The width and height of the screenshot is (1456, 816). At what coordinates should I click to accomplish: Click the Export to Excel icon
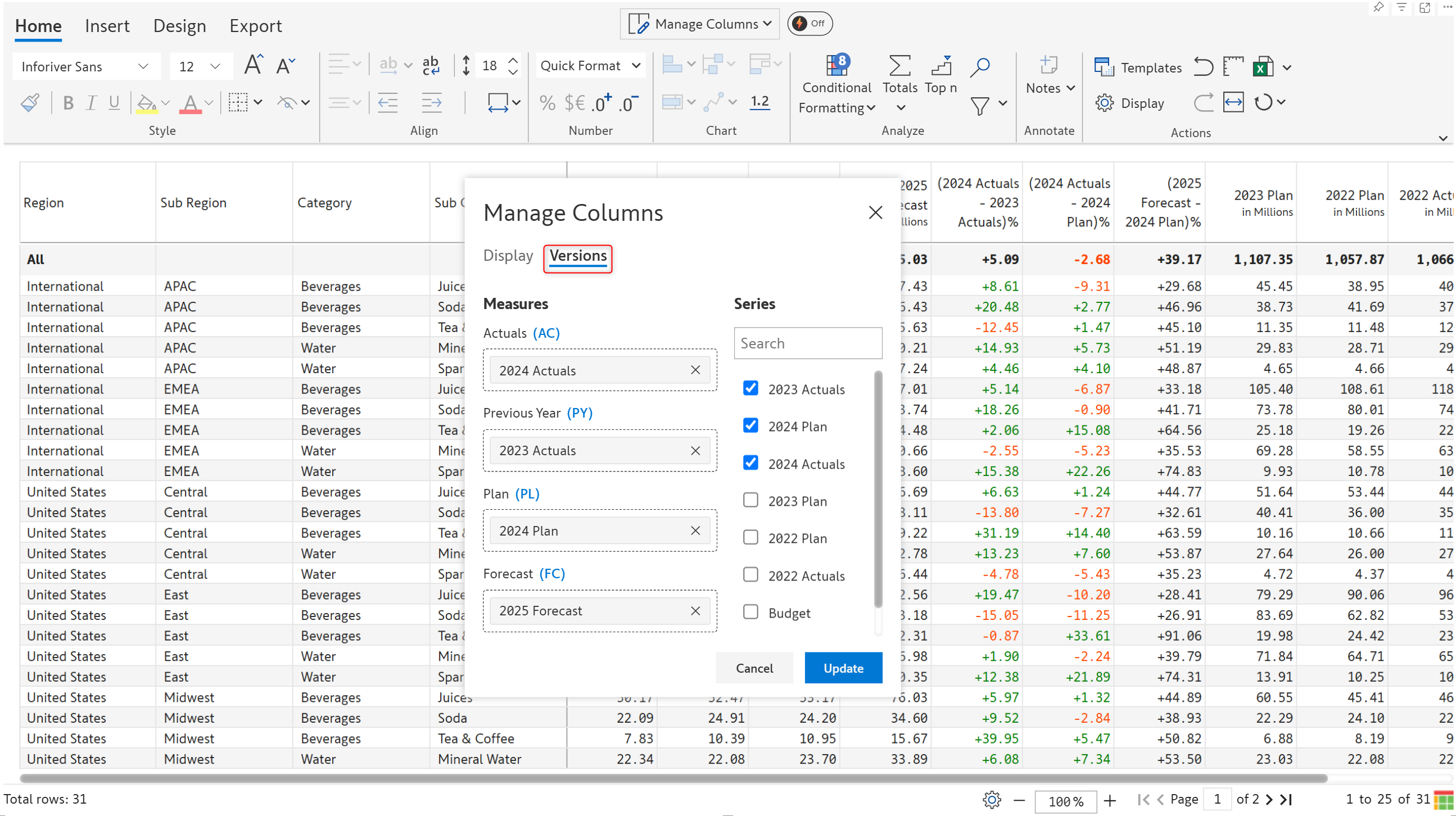pos(1263,67)
